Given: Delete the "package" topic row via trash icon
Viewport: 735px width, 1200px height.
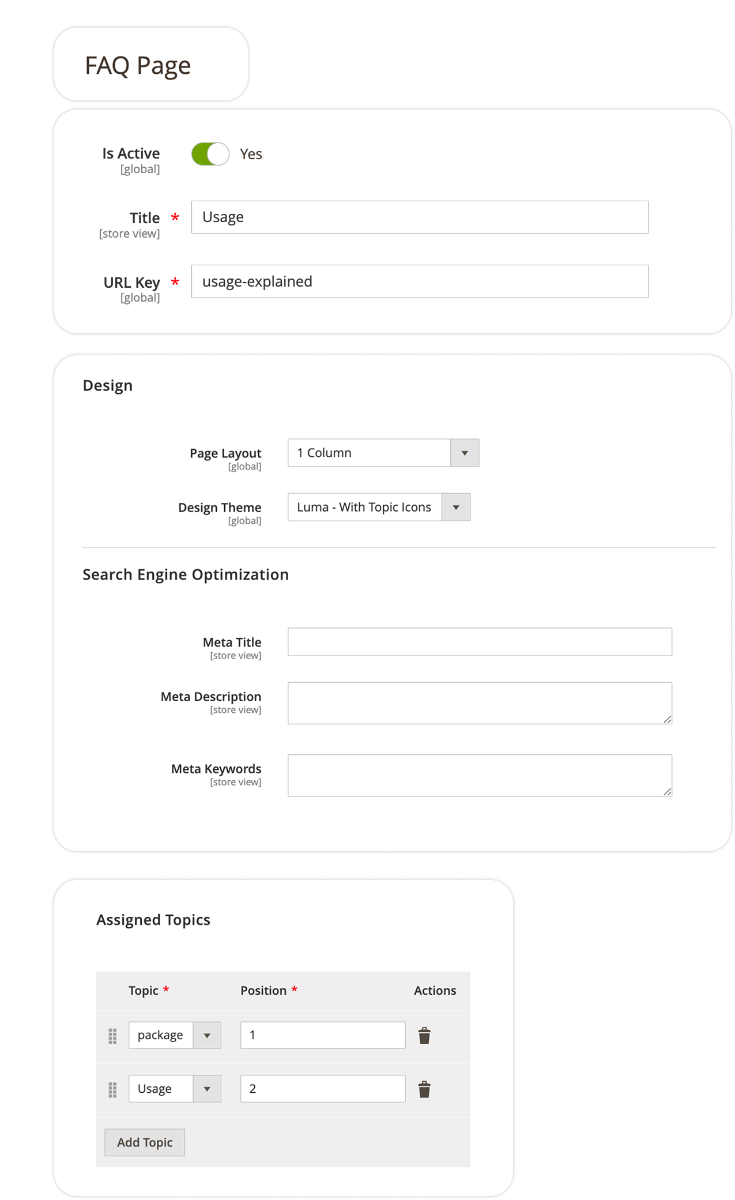Looking at the screenshot, I should coord(424,1036).
